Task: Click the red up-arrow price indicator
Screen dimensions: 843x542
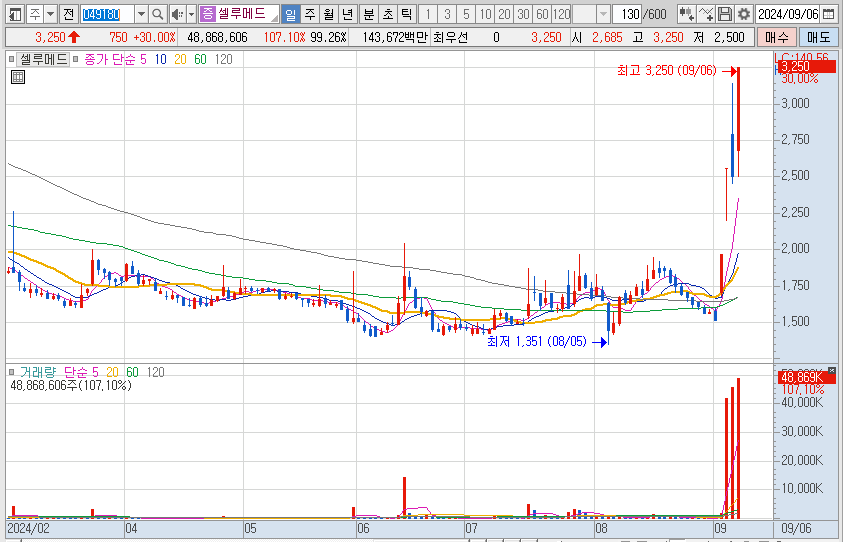Action: [x=74, y=37]
